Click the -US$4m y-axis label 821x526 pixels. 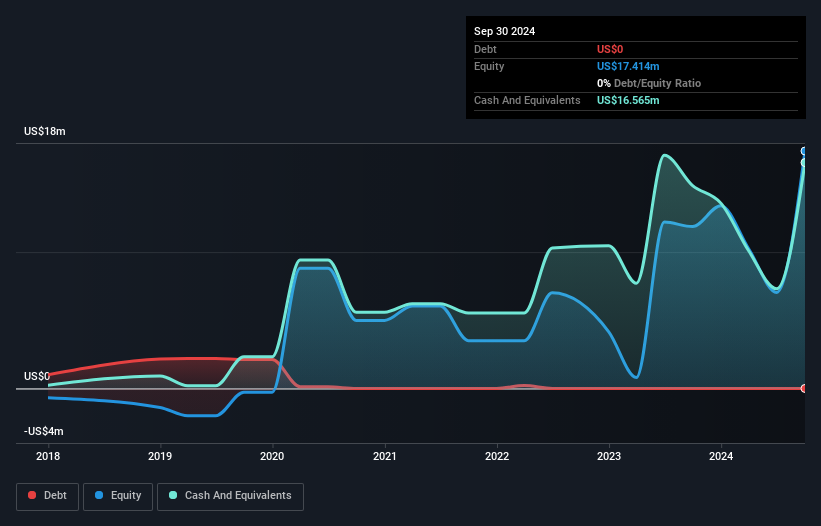pos(43,431)
